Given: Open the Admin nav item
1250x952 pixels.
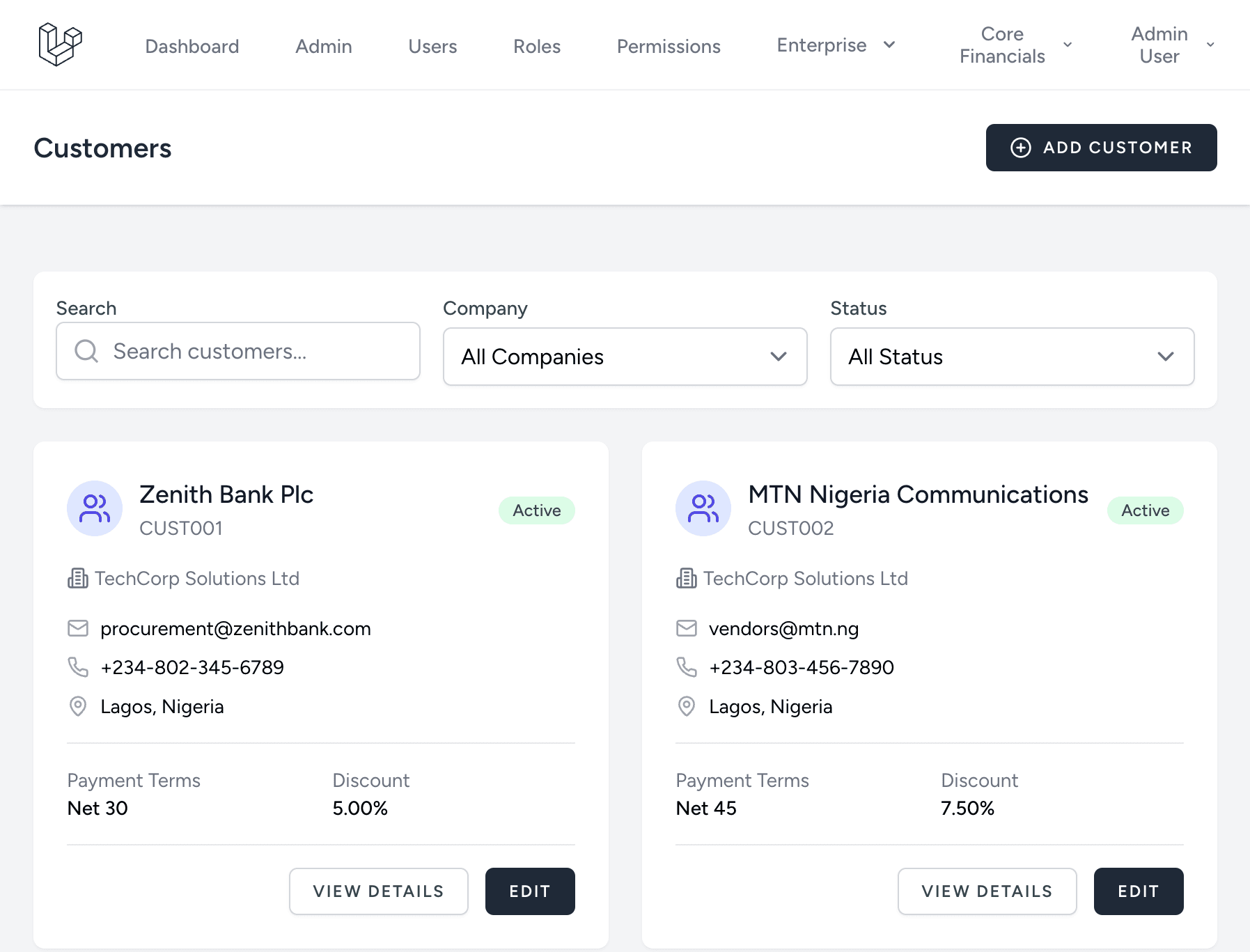Looking at the screenshot, I should [x=324, y=46].
